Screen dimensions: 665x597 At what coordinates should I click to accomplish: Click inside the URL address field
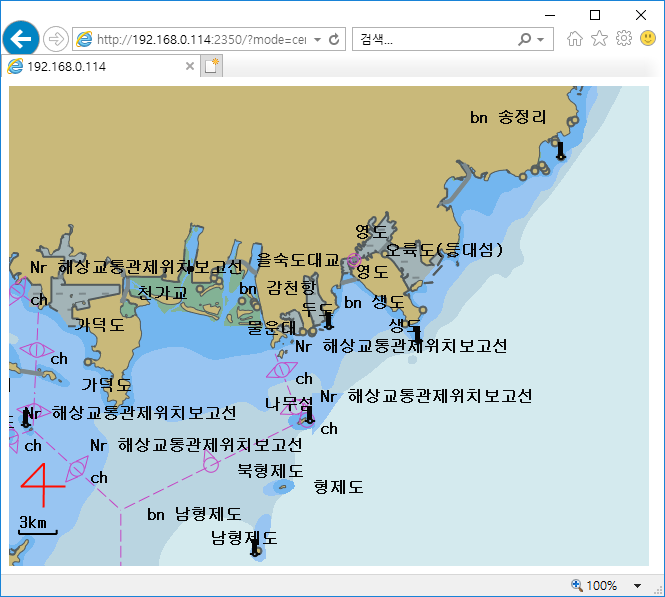coord(200,40)
